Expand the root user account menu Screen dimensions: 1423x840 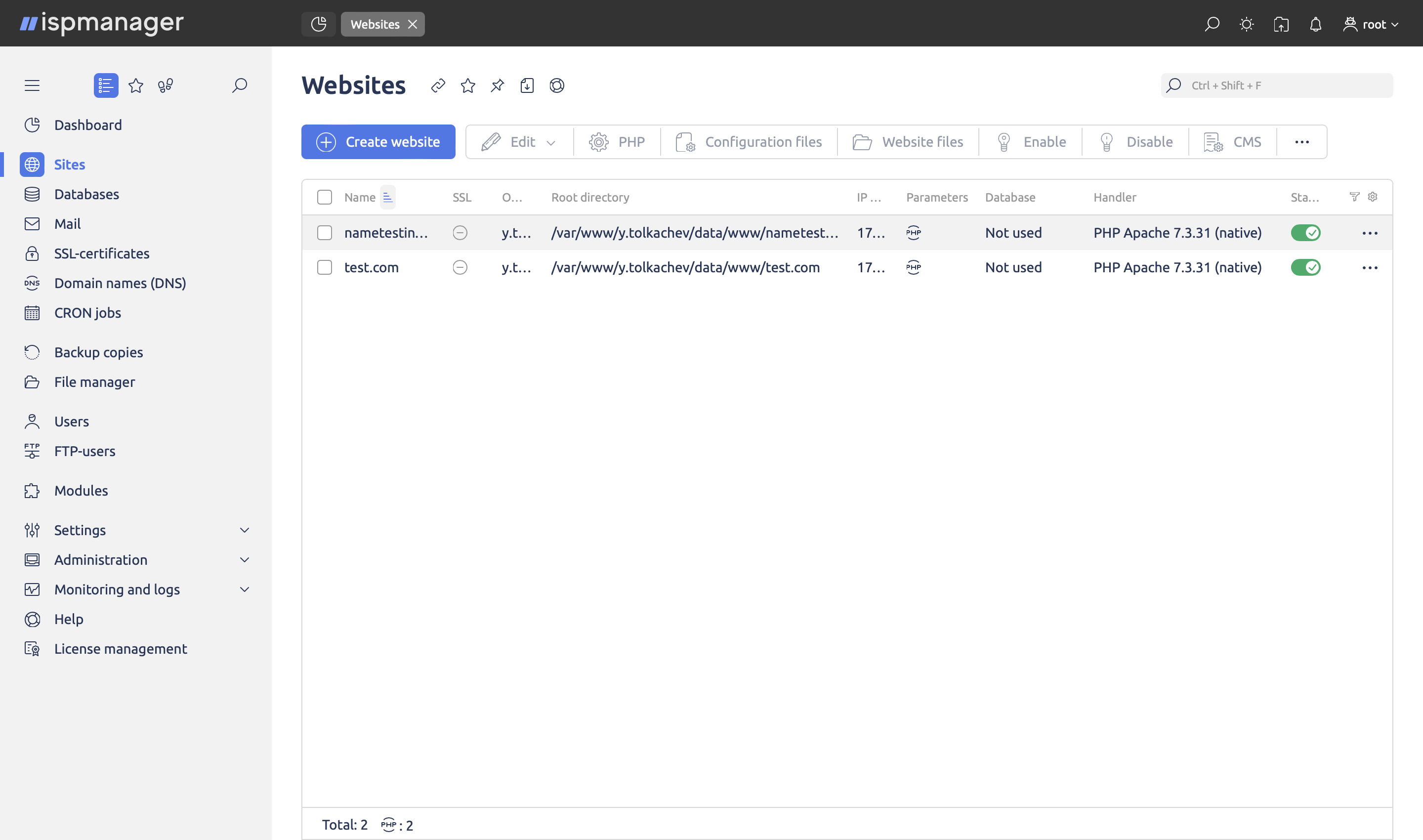pyautogui.click(x=1370, y=24)
